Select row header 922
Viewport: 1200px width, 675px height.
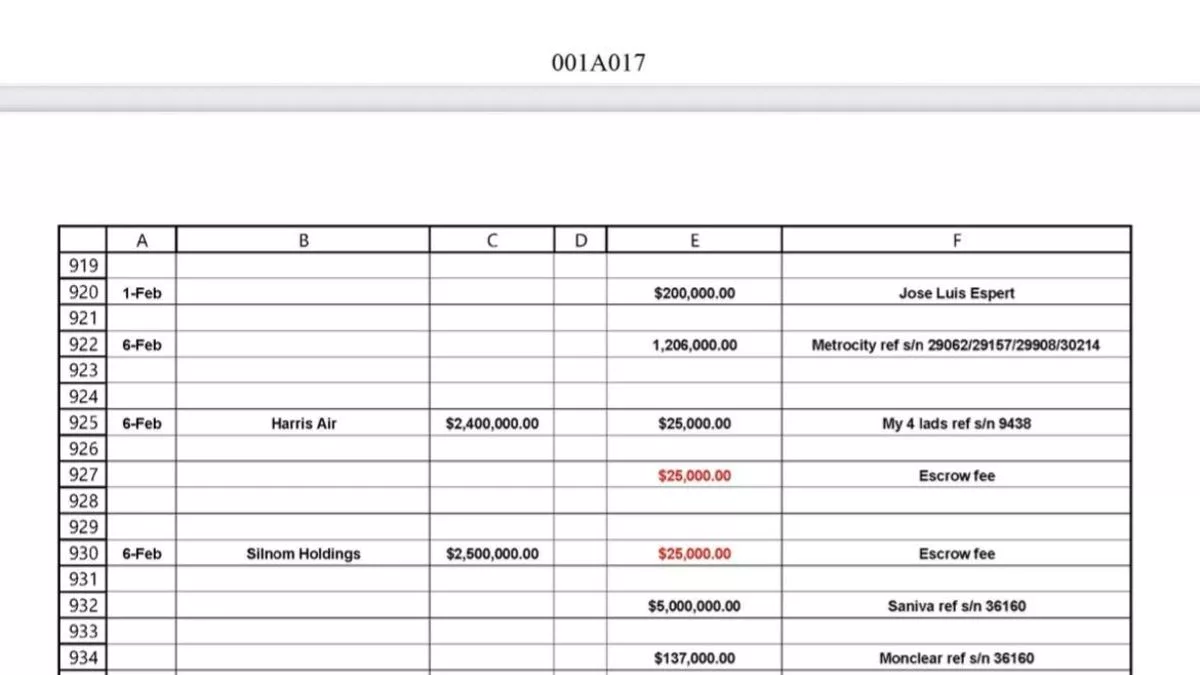point(83,344)
